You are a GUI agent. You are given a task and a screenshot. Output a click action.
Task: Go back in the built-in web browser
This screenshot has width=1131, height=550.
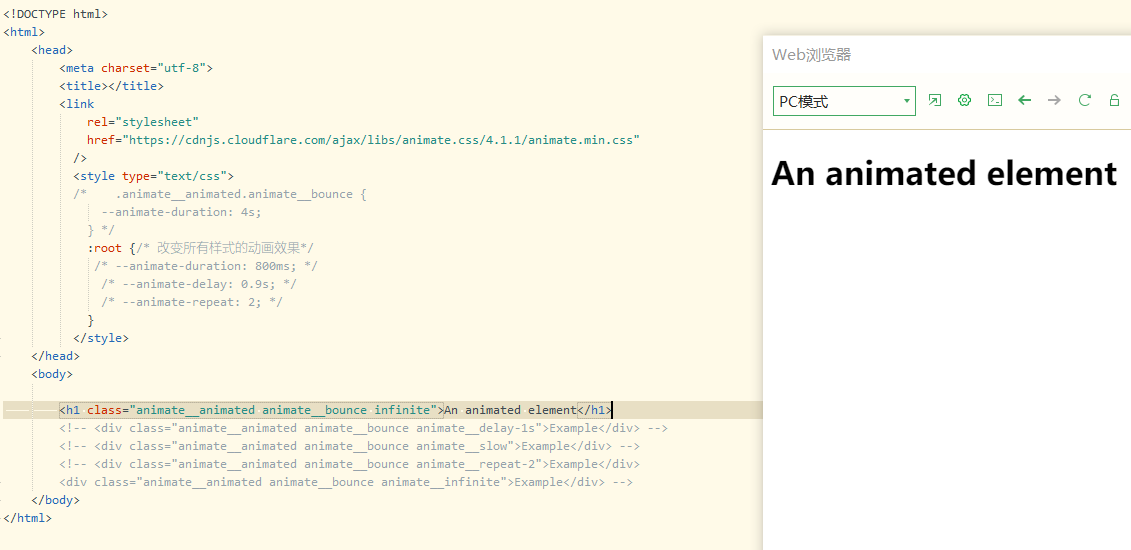(x=1024, y=100)
